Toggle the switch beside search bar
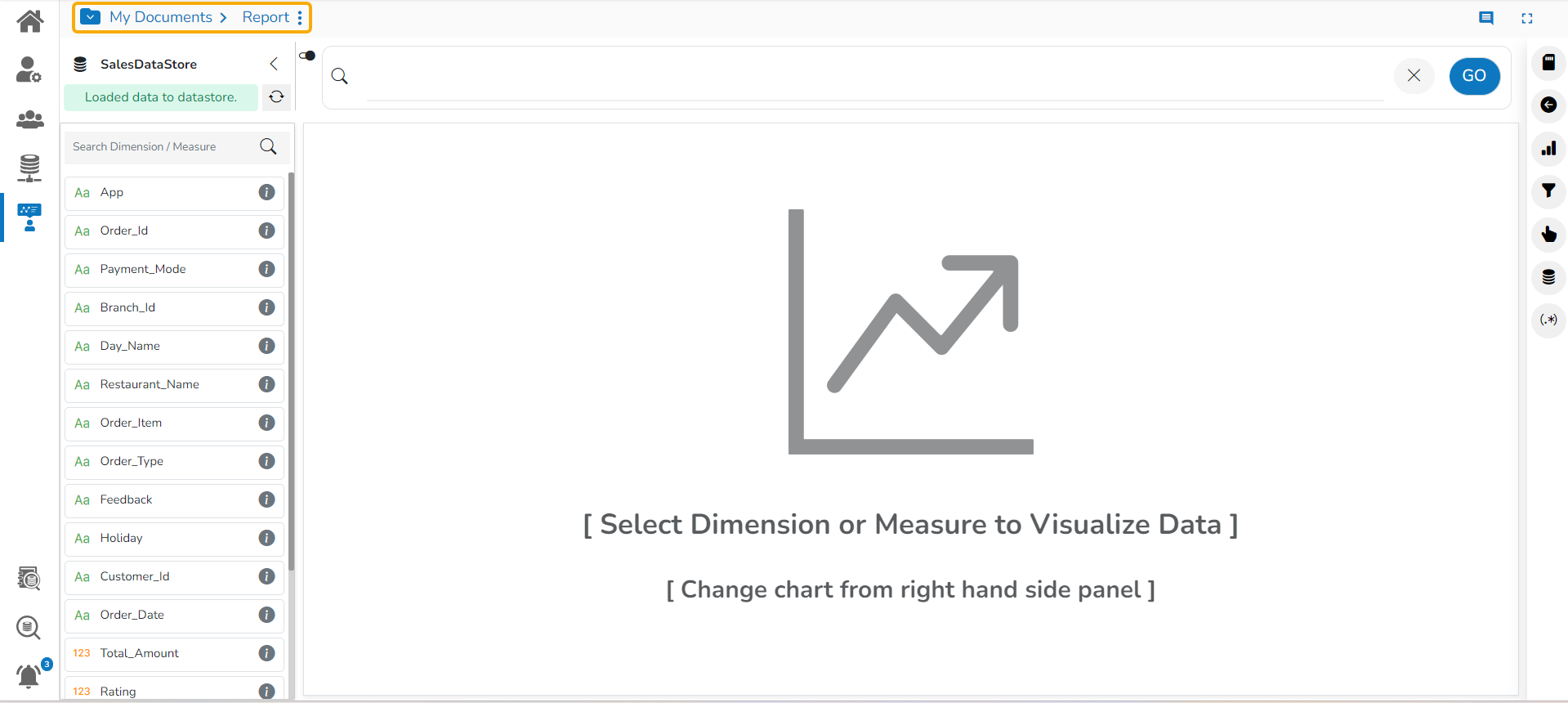 (307, 56)
